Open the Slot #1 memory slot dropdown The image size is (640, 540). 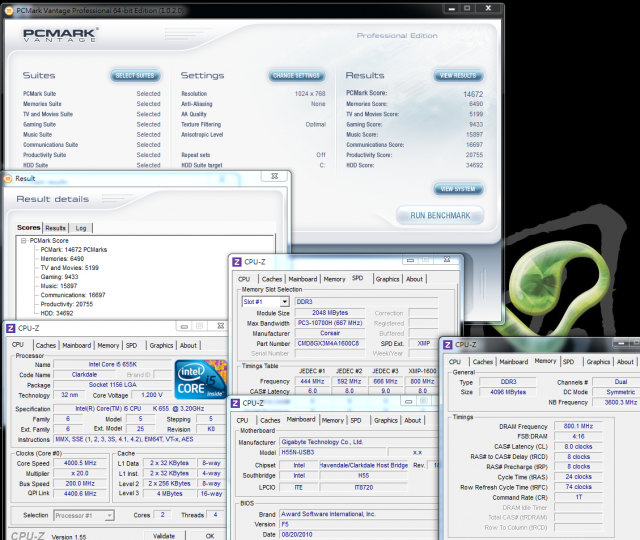[x=284, y=302]
